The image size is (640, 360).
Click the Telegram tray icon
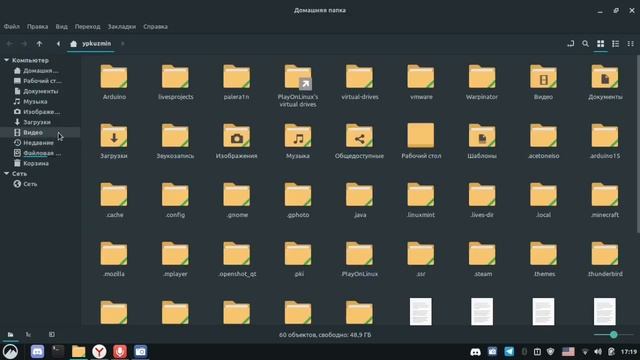[x=509, y=351]
